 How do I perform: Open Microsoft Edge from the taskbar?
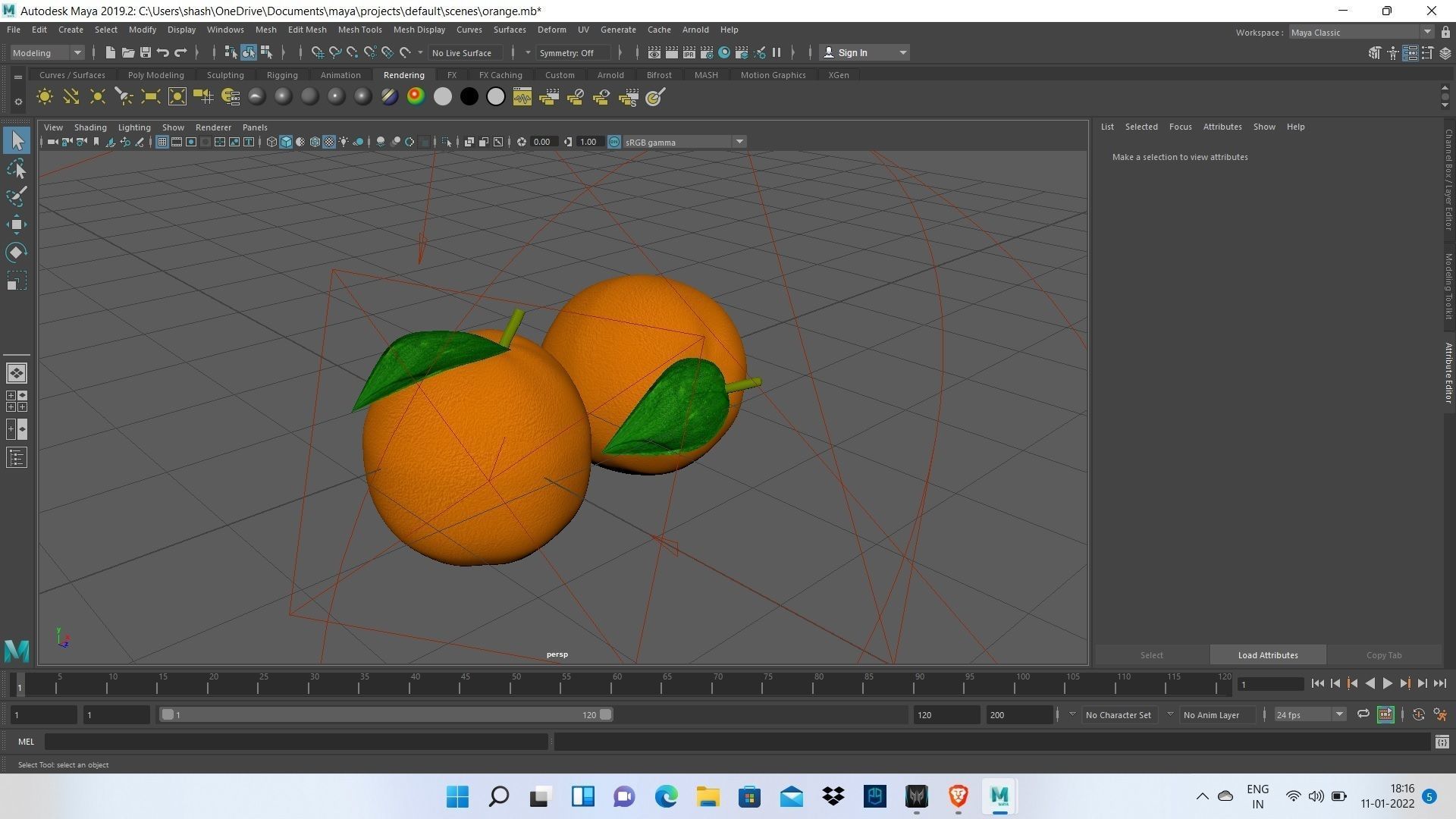coord(666,796)
